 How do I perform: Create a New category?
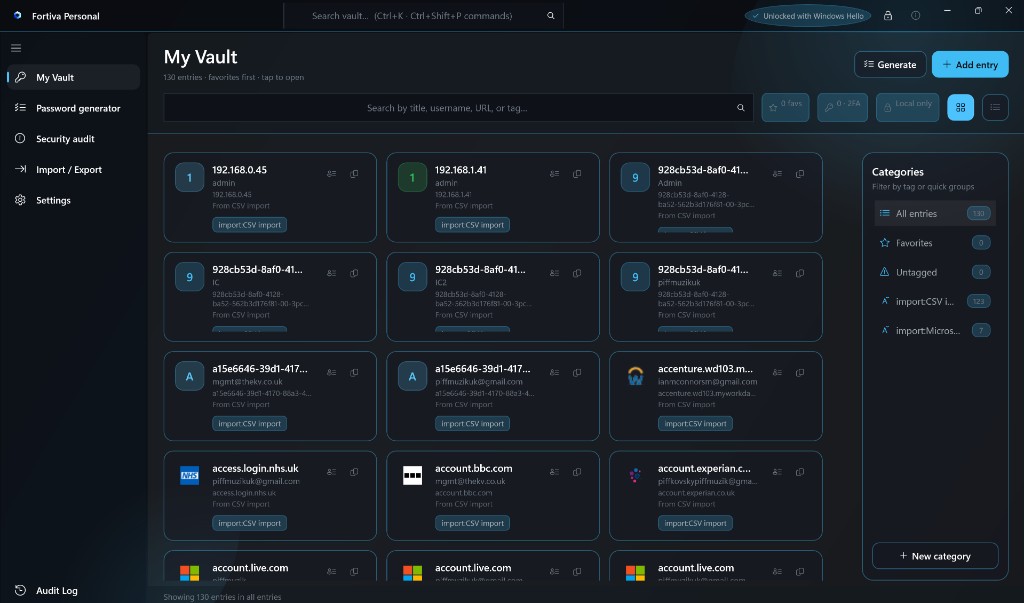point(935,556)
